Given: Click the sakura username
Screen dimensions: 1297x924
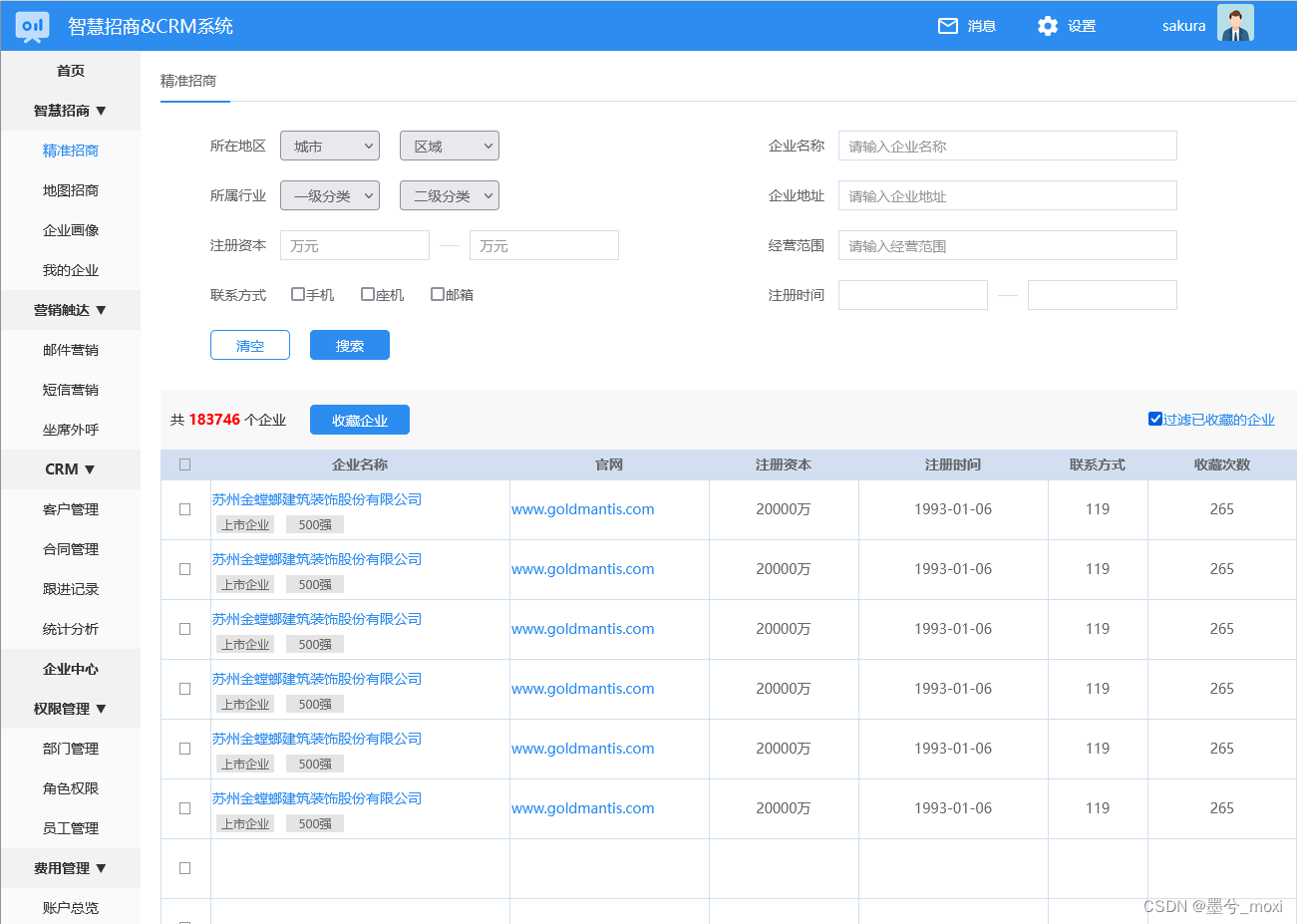Looking at the screenshot, I should point(1183,26).
